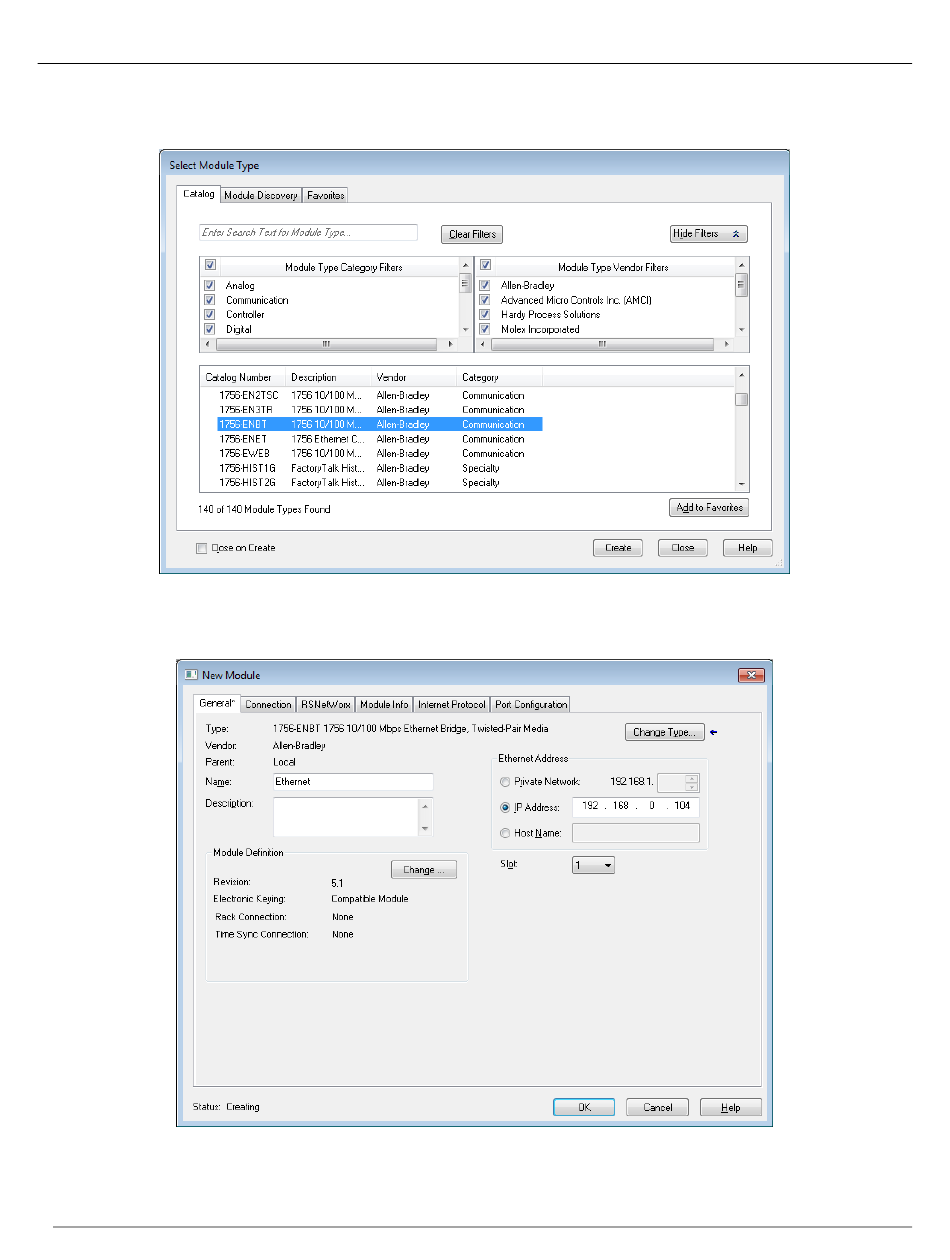View the Internet Protocol tab
This screenshot has height=1260, width=950.
pyautogui.click(x=451, y=704)
